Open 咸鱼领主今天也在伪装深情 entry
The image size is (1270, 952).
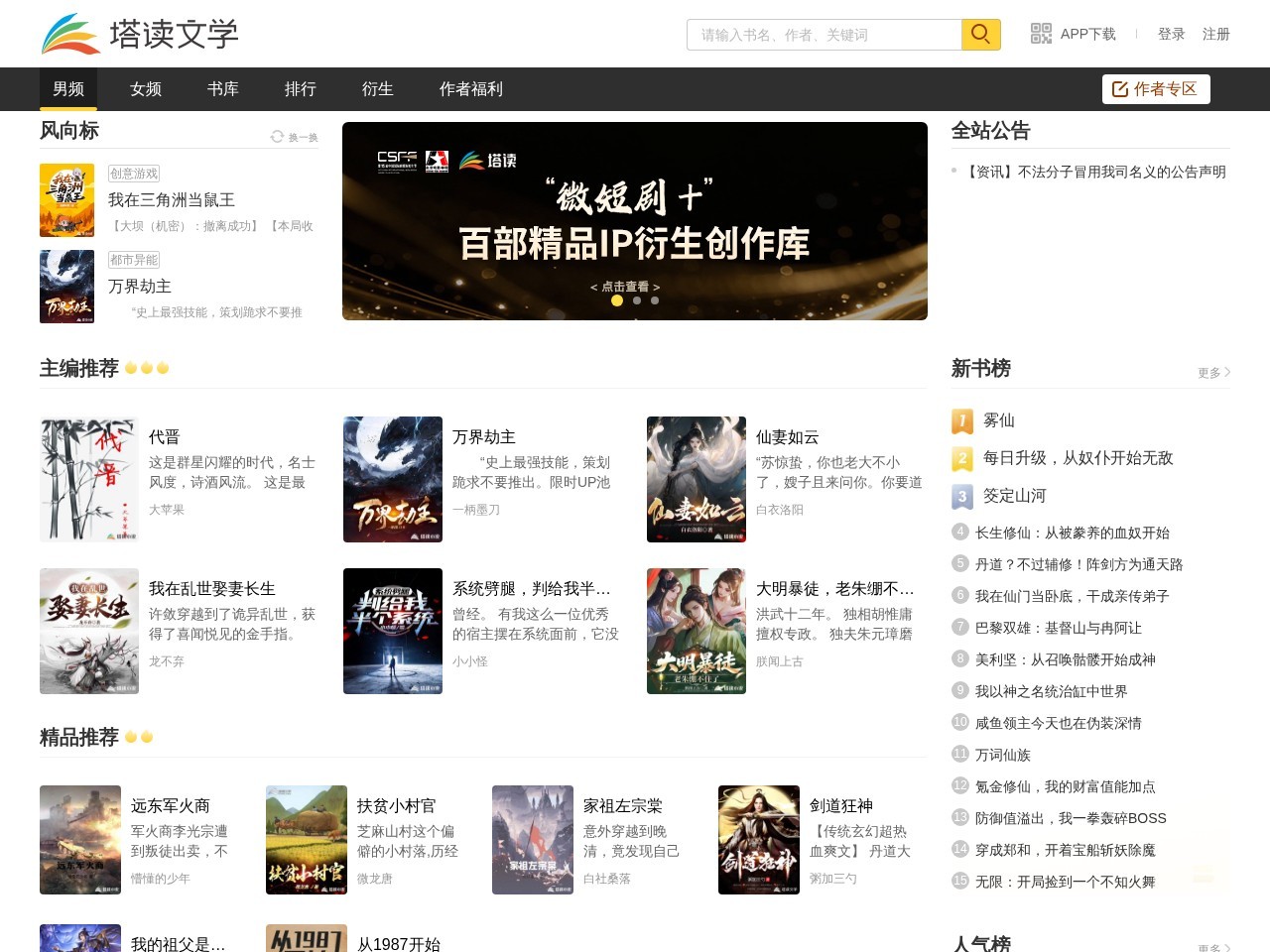point(1059,723)
